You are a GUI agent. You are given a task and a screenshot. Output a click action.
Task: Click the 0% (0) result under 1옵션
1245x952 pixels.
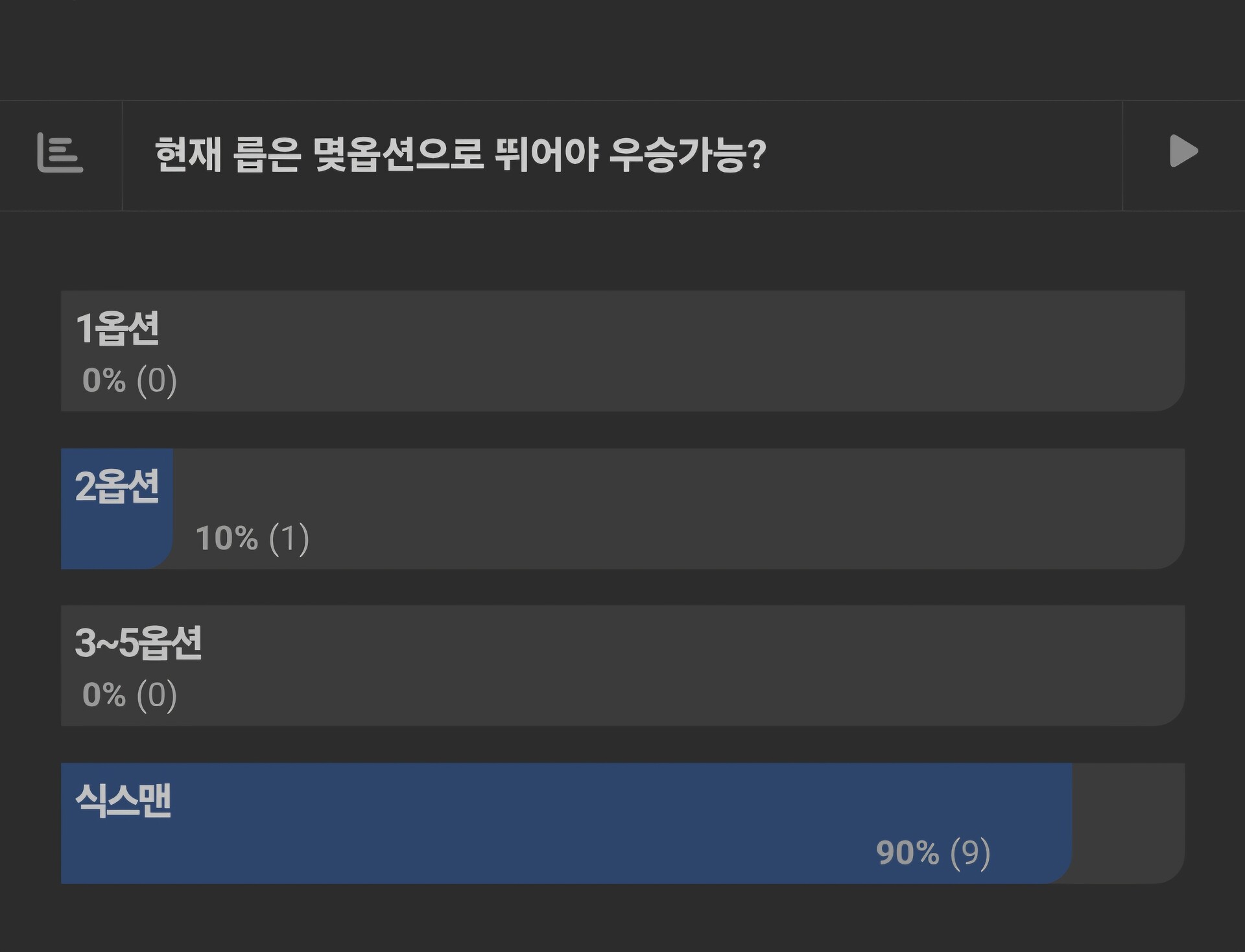(129, 380)
